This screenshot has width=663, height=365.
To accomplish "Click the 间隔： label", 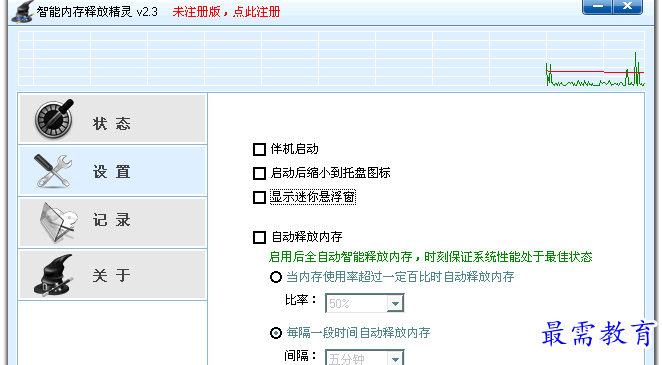I will coord(301,356).
